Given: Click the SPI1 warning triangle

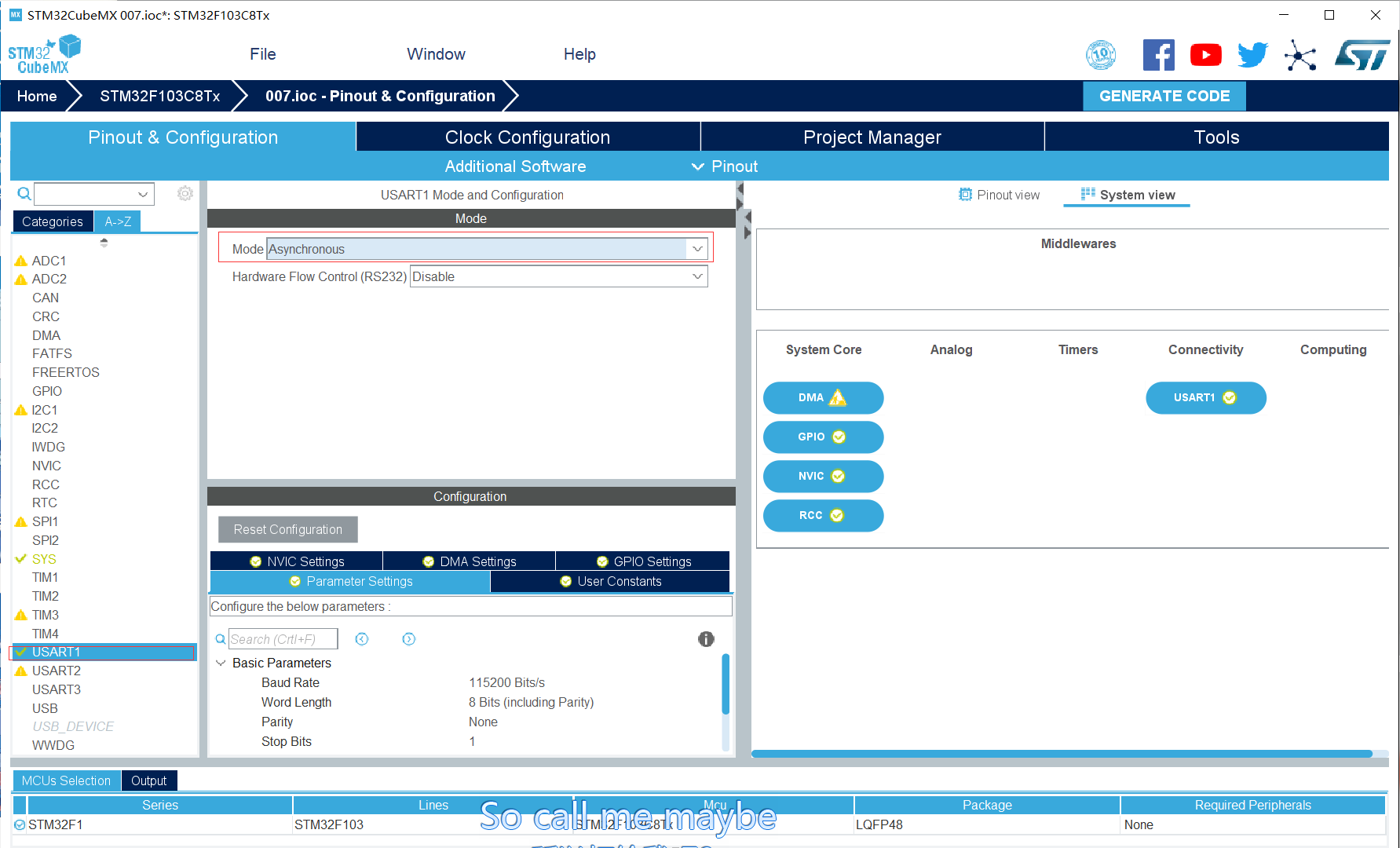Looking at the screenshot, I should [21, 521].
